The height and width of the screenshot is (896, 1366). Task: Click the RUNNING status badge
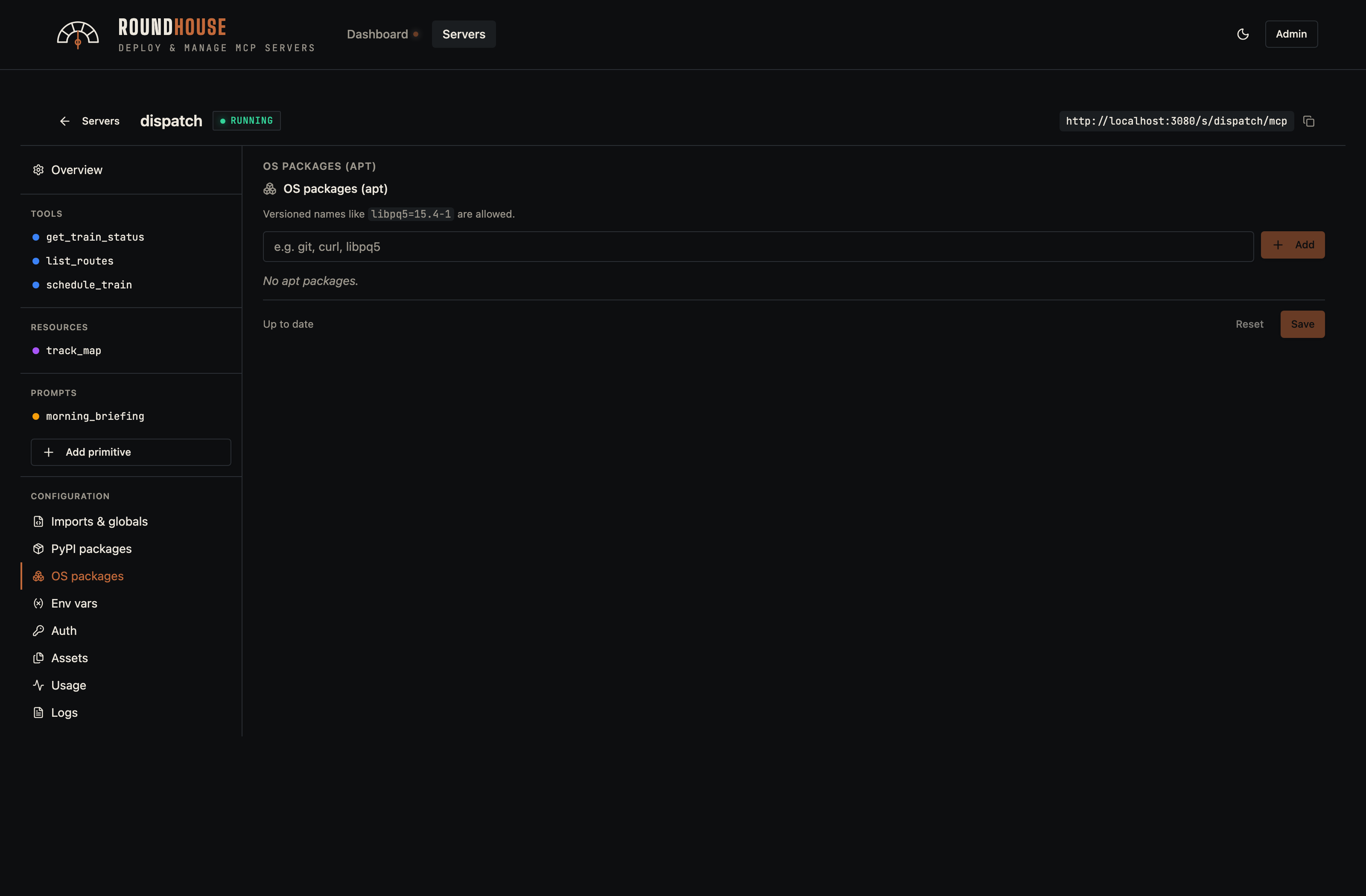point(247,120)
